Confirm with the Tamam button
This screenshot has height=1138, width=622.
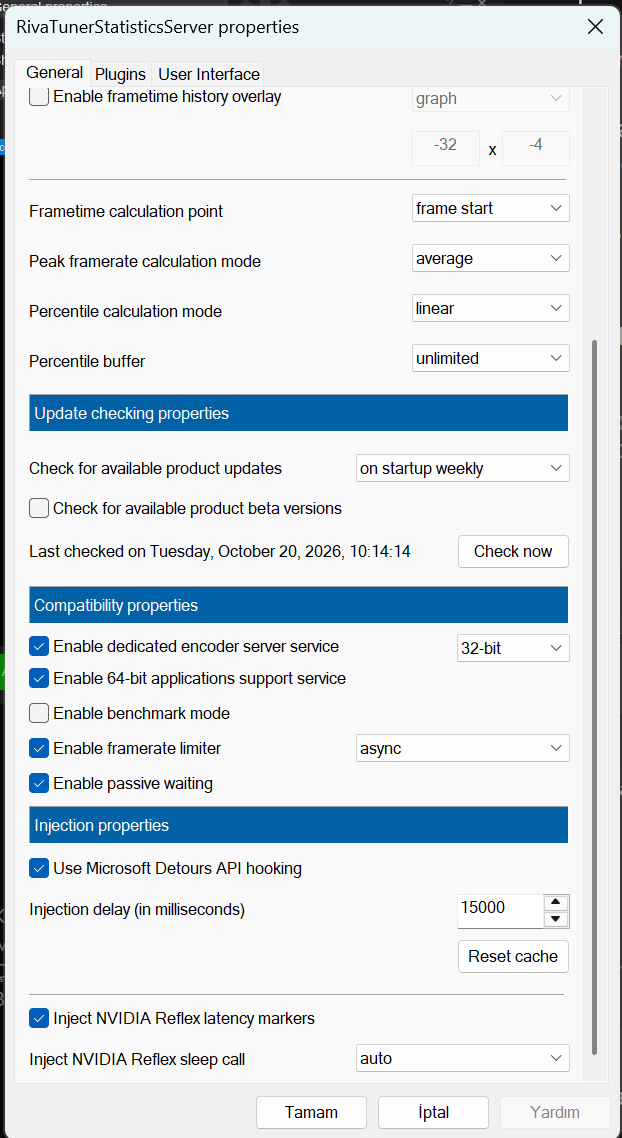[311, 1112]
